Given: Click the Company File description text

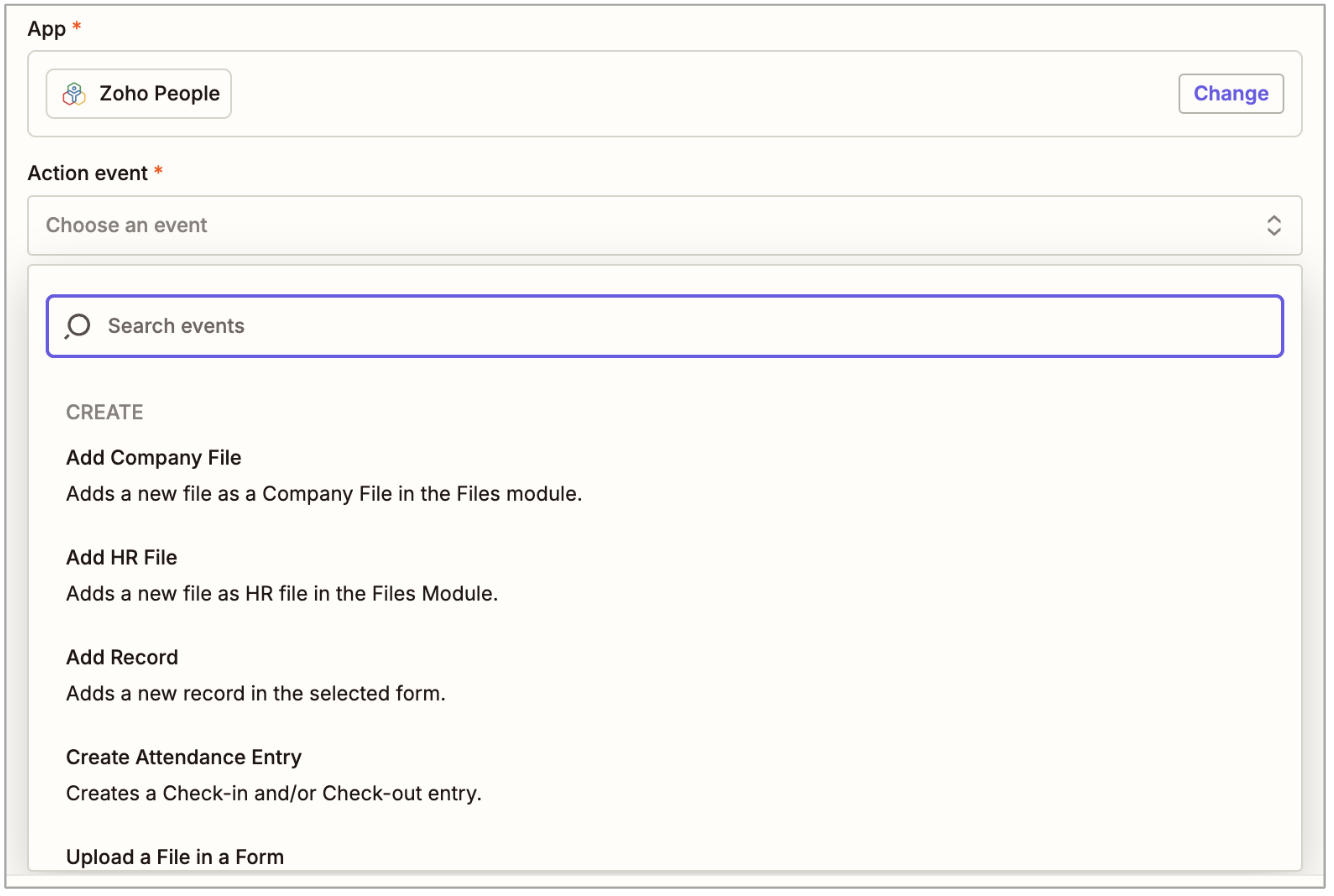Looking at the screenshot, I should pos(324,493).
